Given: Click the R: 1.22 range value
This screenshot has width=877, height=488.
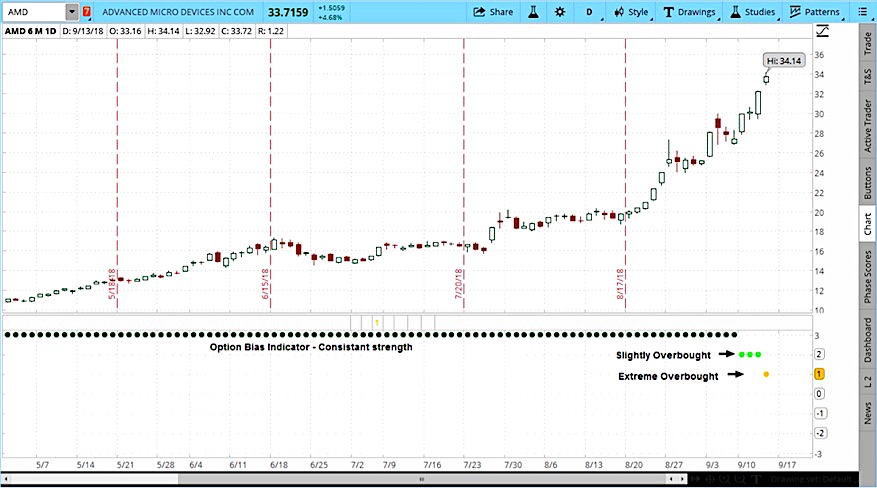Looking at the screenshot, I should tap(271, 31).
